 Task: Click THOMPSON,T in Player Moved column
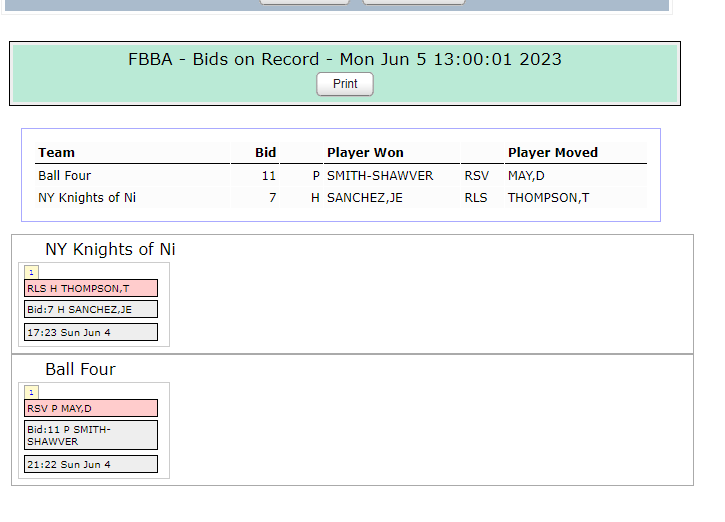[548, 198]
